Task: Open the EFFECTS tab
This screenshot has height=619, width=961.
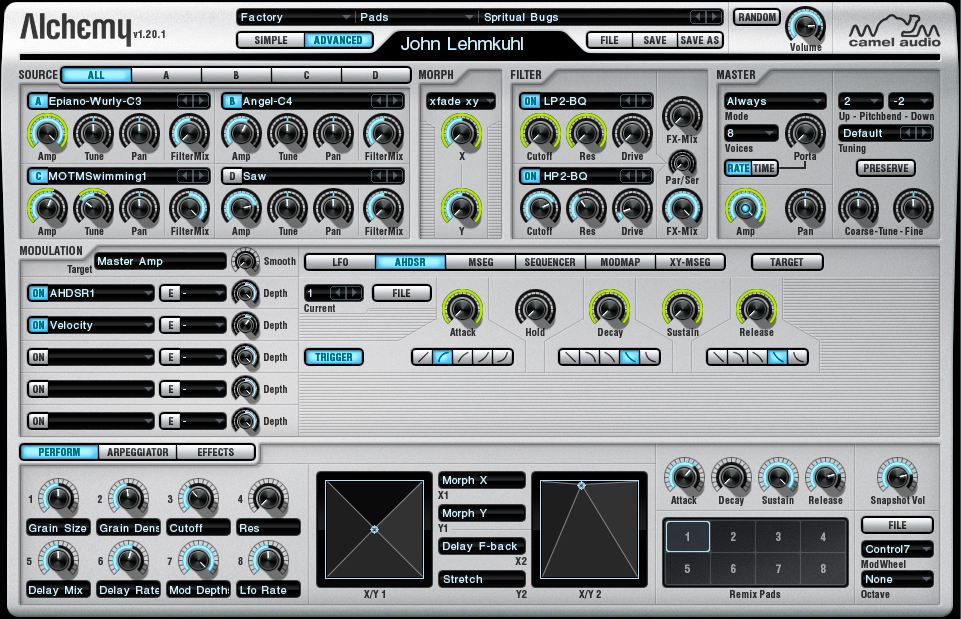Action: (216, 452)
